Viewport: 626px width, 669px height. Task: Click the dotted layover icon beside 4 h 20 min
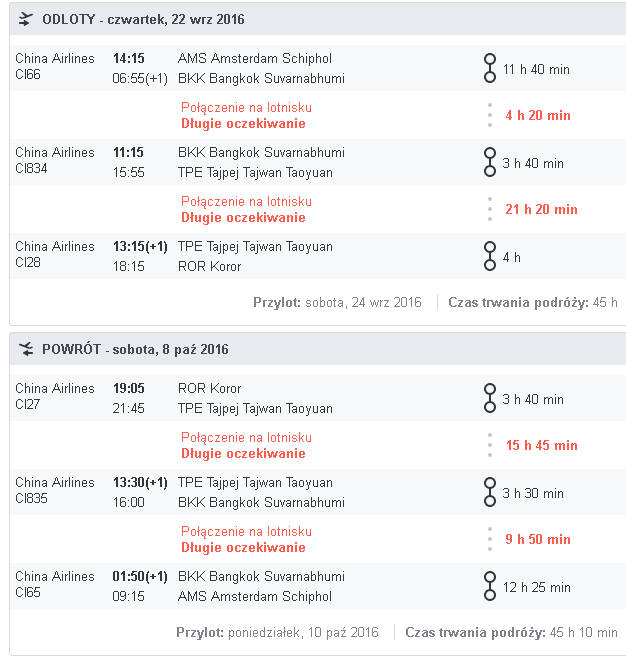(490, 115)
